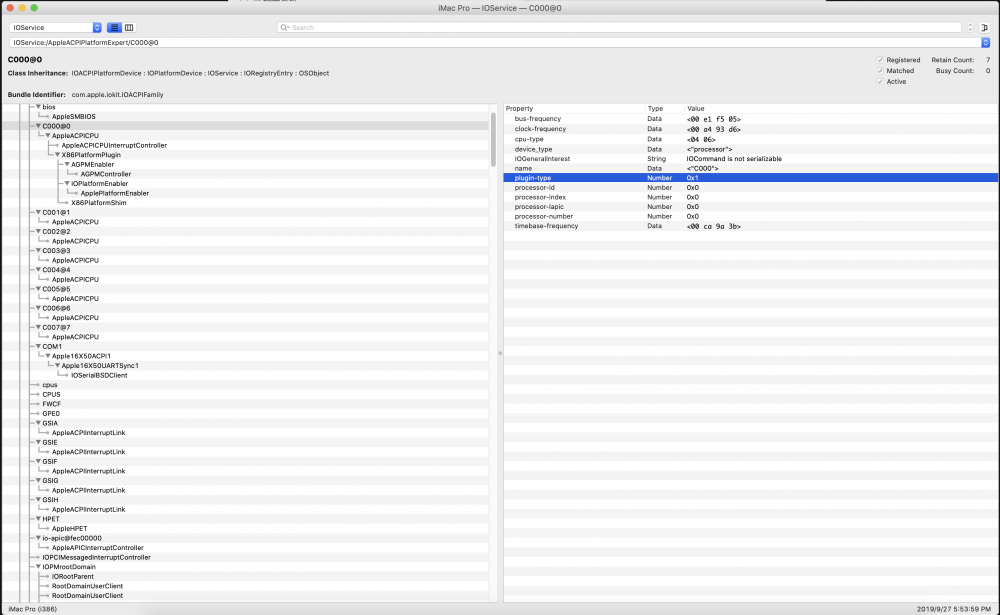Select the IOGeneralInterest property row
This screenshot has height=615, width=1000.
tap(751, 159)
